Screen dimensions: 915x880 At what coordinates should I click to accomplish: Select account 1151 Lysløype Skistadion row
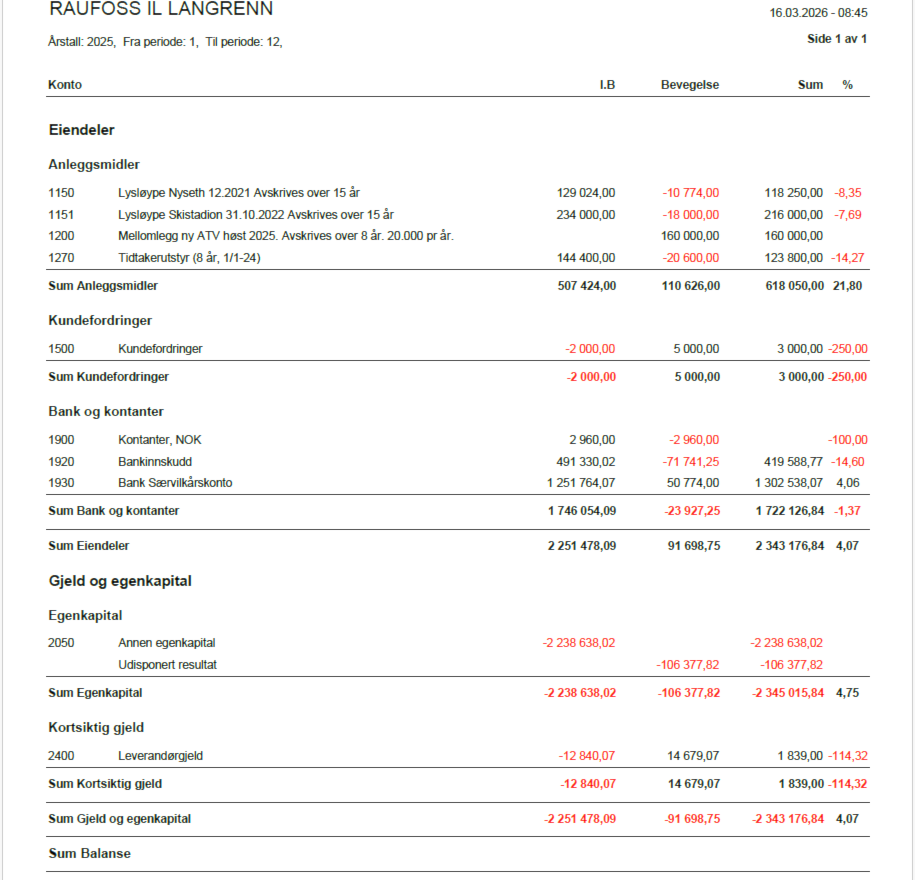pyautogui.click(x=255, y=215)
